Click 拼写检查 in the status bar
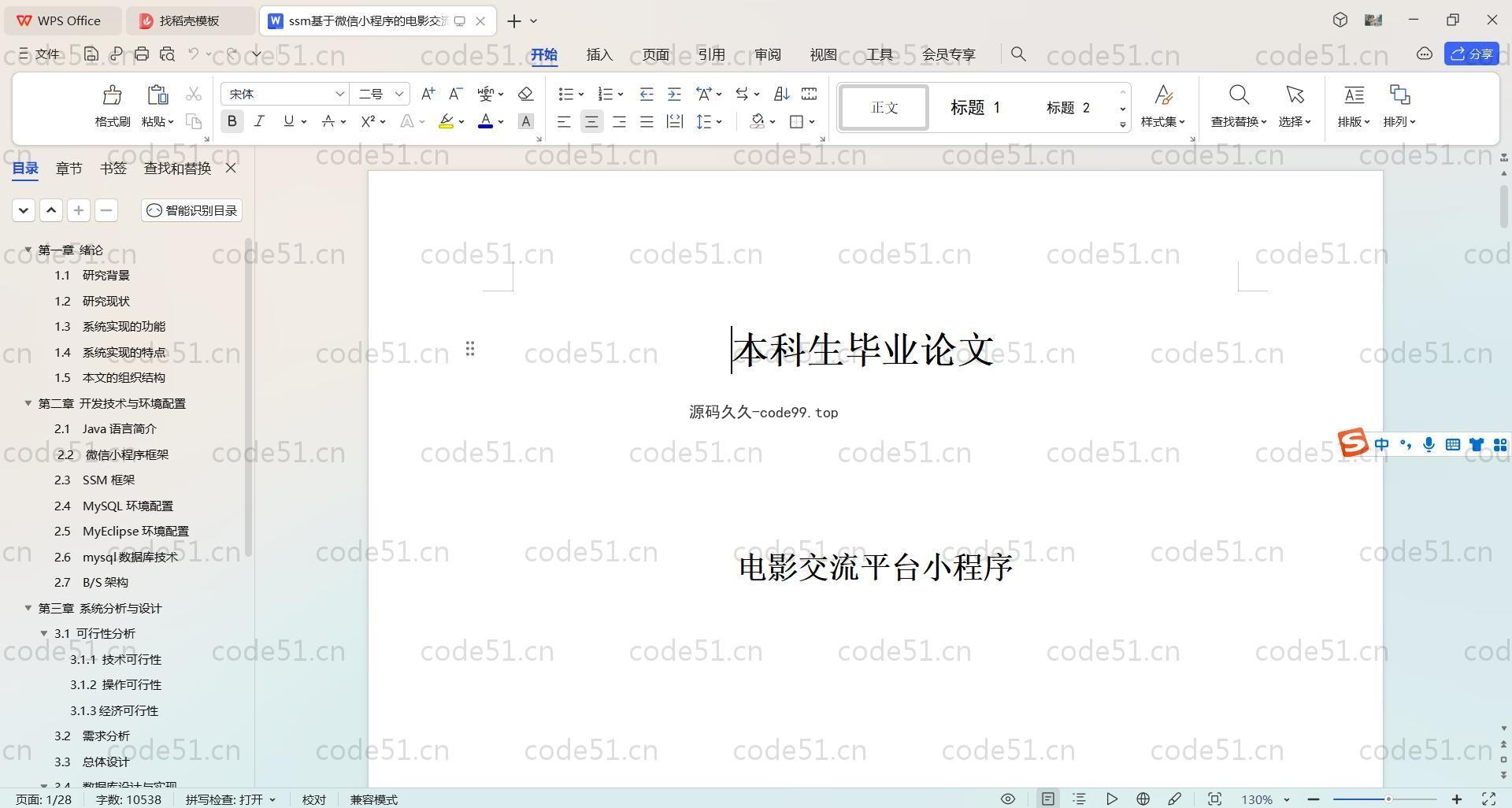 tap(230, 799)
